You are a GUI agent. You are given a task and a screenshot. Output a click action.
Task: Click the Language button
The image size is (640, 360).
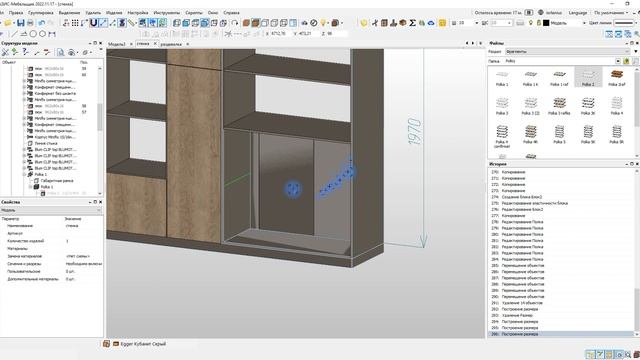click(578, 13)
